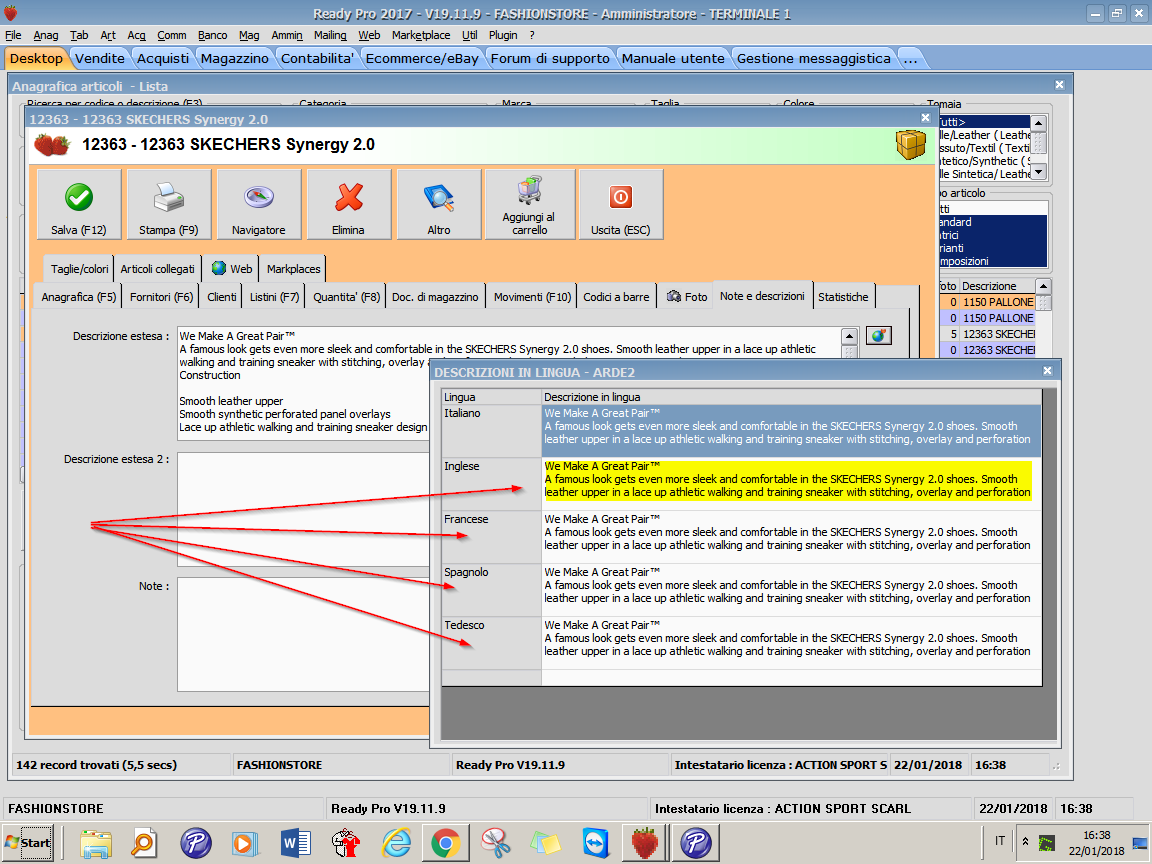Open the Altro magnifier button
The image size is (1152, 864).
click(439, 204)
